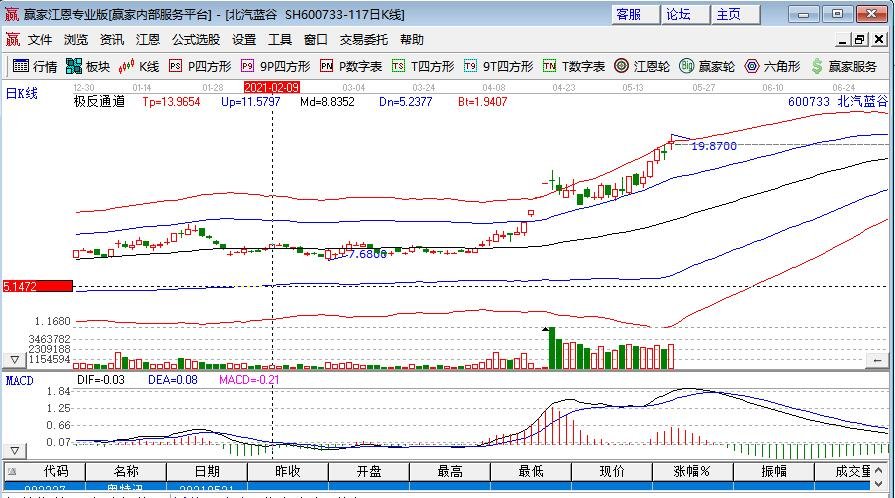Click the 论坛 forum button

(x=678, y=14)
